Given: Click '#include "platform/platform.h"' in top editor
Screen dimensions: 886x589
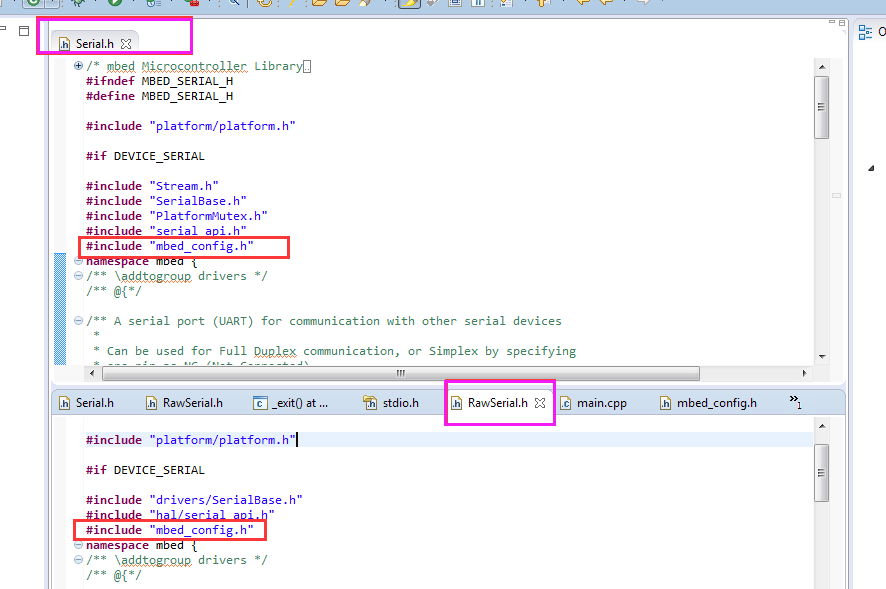Looking at the screenshot, I should click(x=190, y=126).
